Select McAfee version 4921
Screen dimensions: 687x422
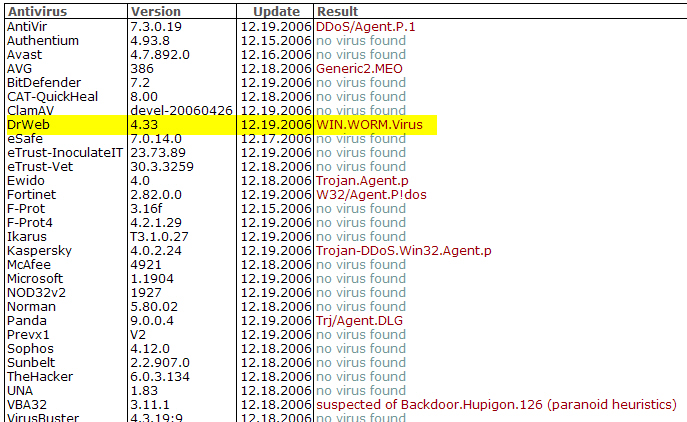pyautogui.click(x=146, y=265)
